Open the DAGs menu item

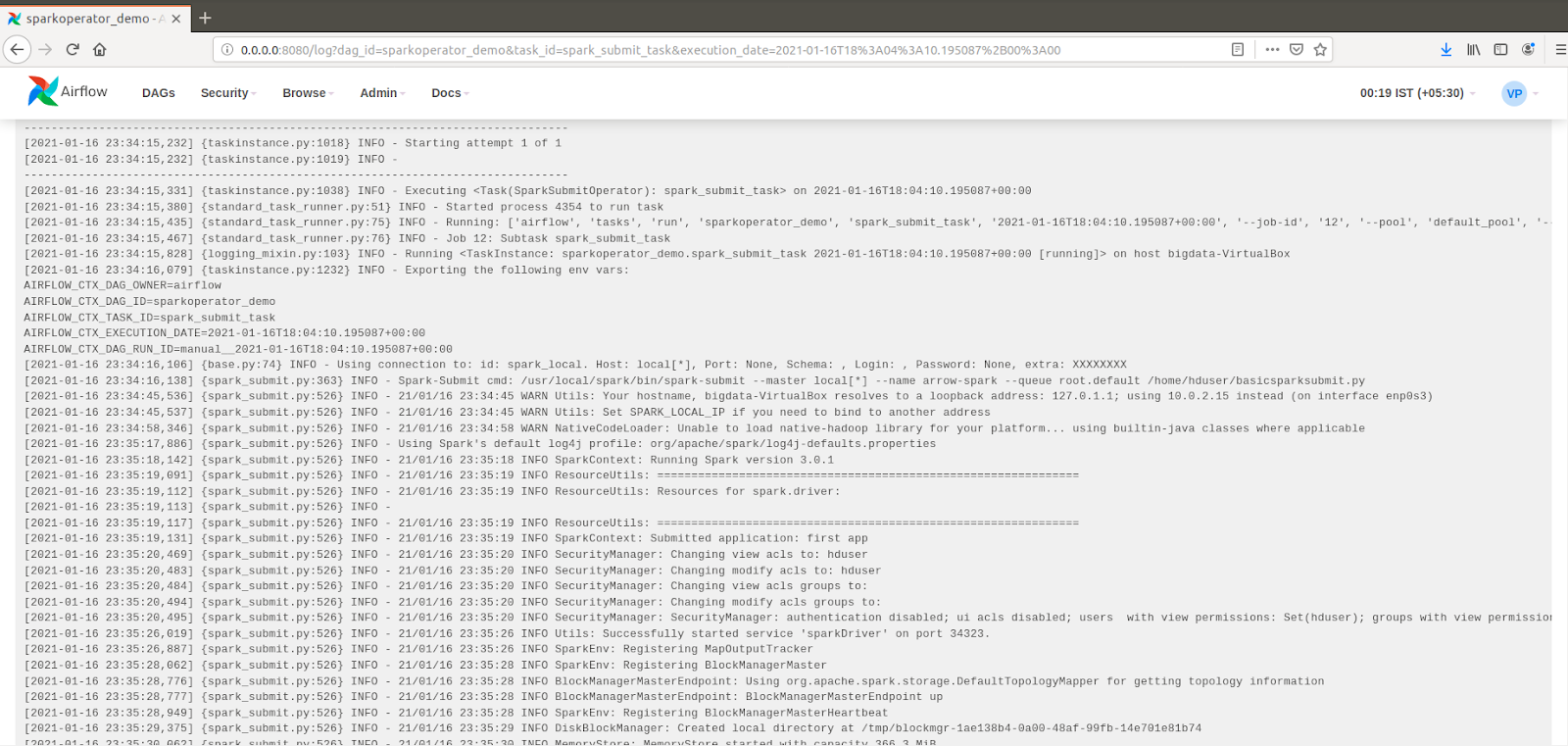(158, 93)
